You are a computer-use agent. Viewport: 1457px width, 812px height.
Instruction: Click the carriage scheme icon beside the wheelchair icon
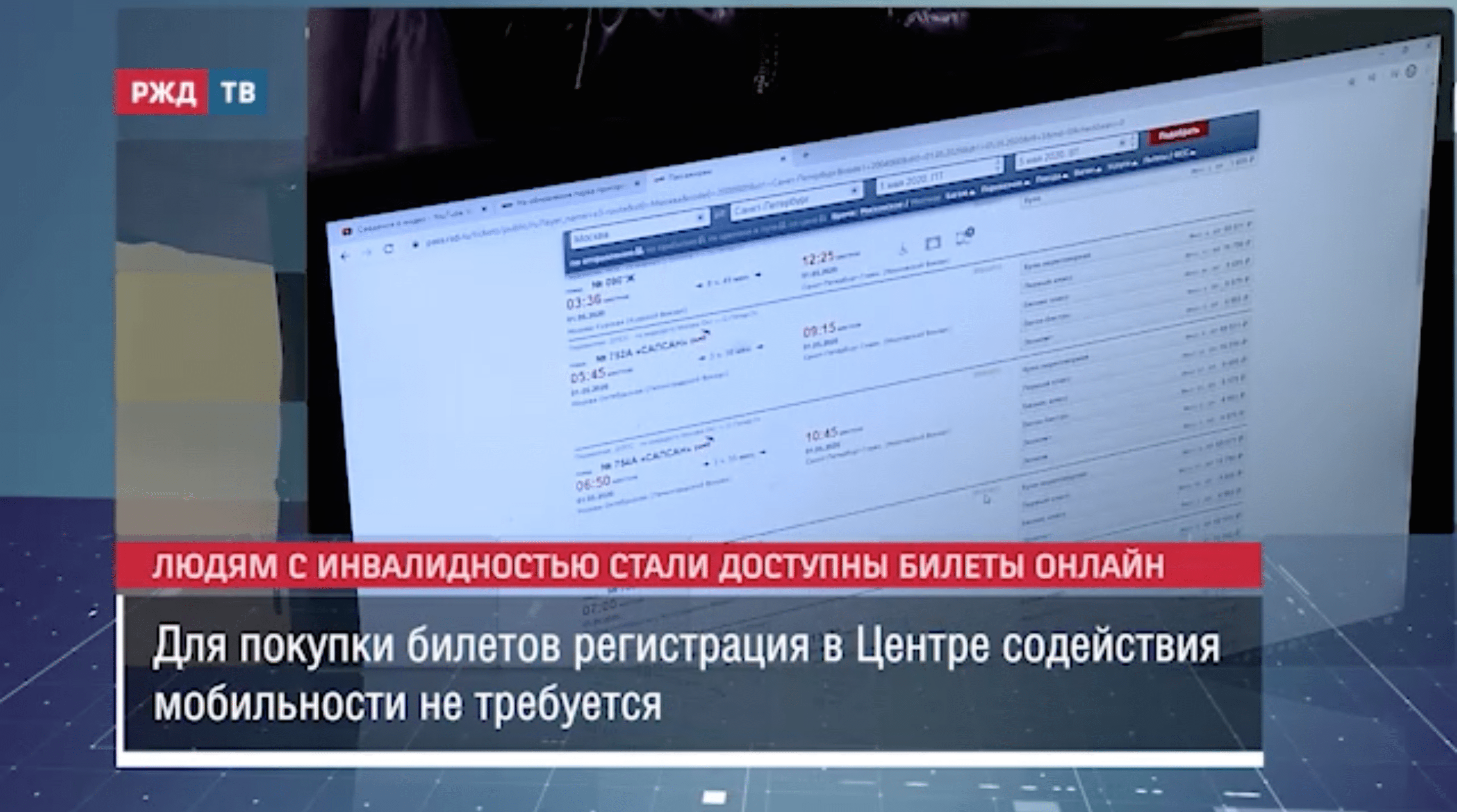933,245
